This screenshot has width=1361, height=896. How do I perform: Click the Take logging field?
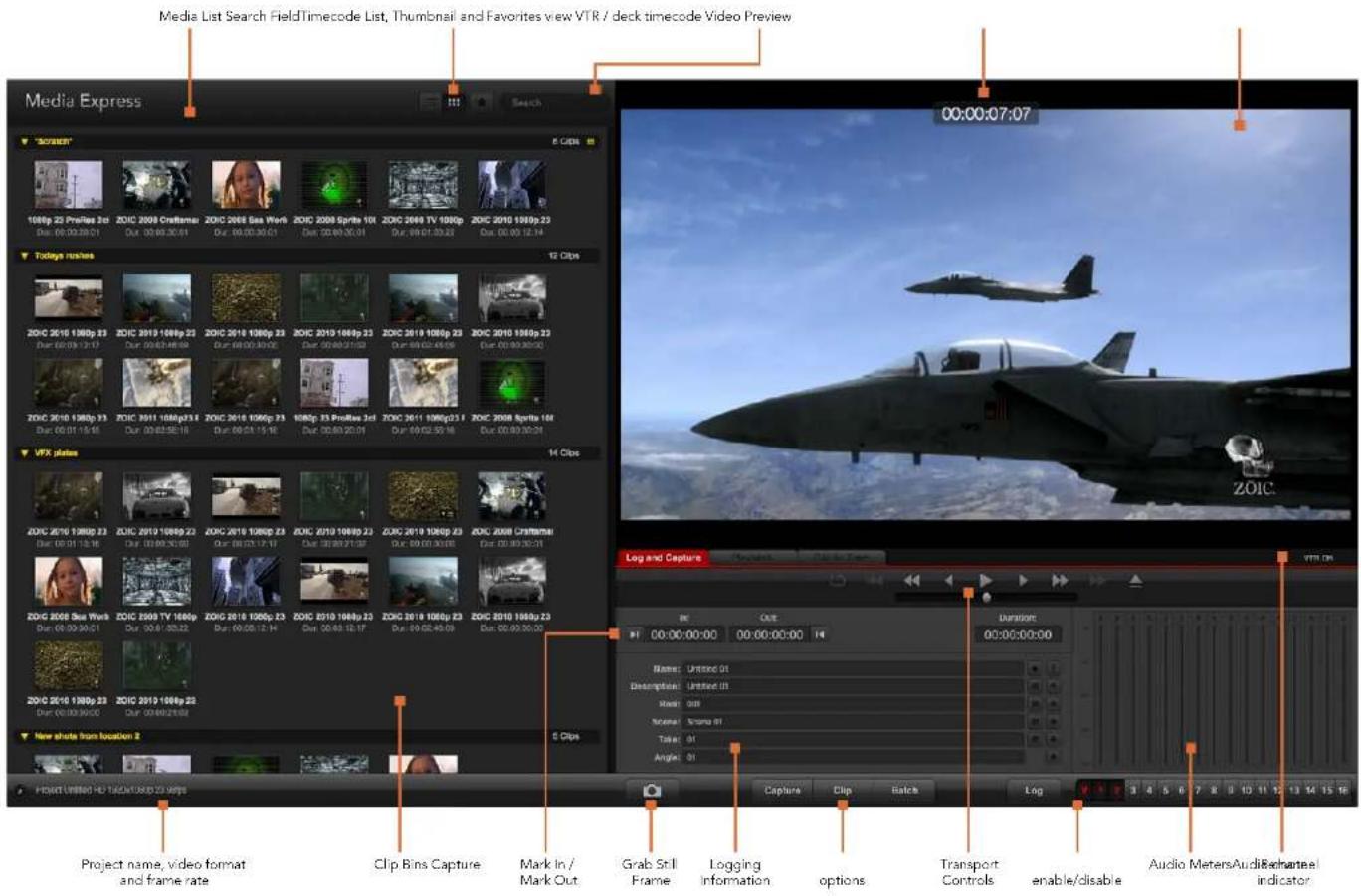tap(855, 740)
